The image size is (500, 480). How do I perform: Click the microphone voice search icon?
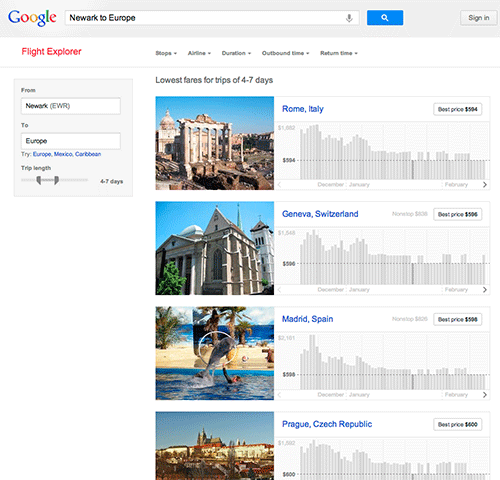click(x=349, y=18)
